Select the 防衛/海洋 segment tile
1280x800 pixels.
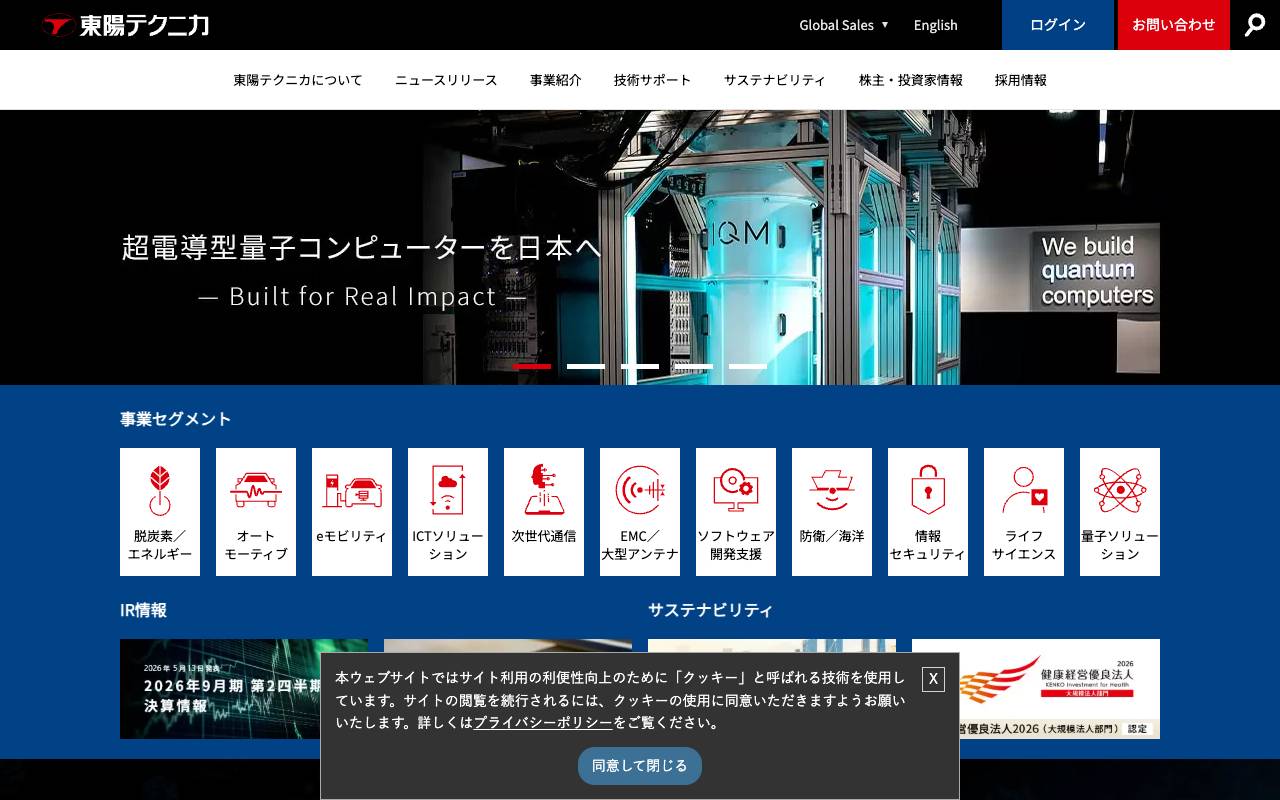832,512
